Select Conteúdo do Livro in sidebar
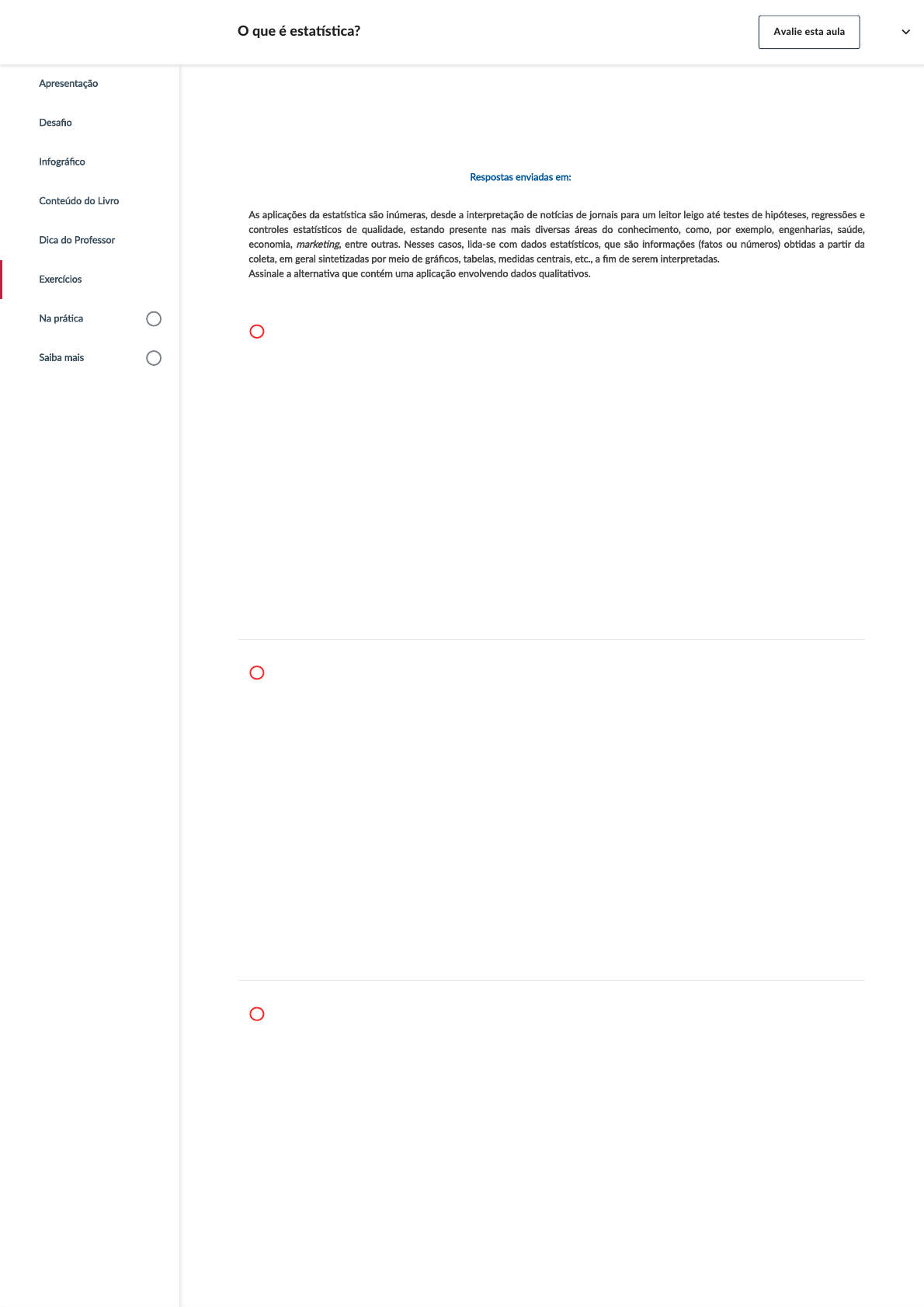 tap(79, 201)
